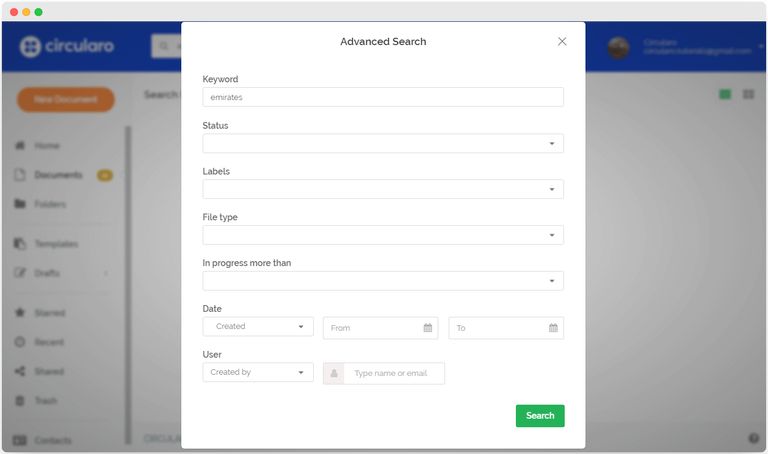Expand In progress more than dropdown
The image size is (768, 454).
pos(382,281)
